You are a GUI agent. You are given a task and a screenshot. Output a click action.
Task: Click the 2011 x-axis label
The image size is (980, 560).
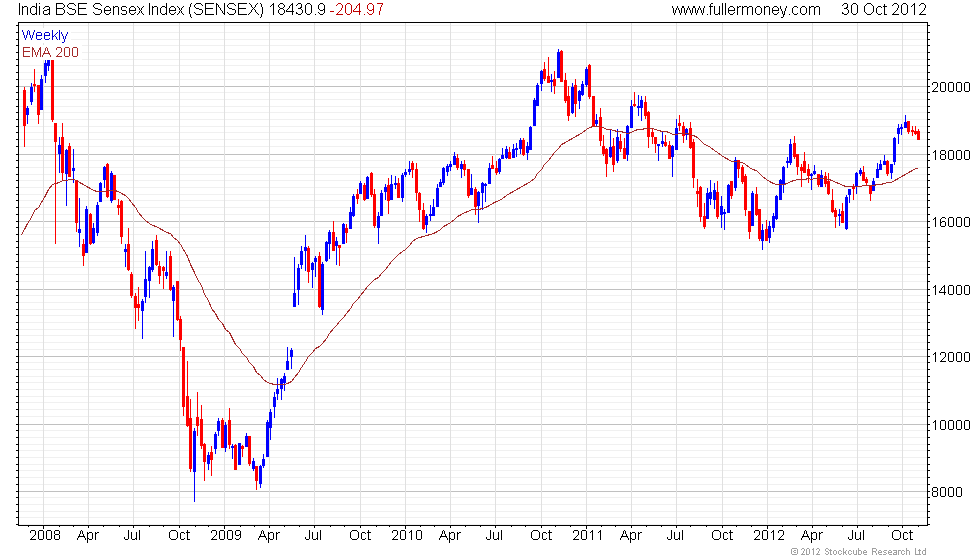click(587, 536)
